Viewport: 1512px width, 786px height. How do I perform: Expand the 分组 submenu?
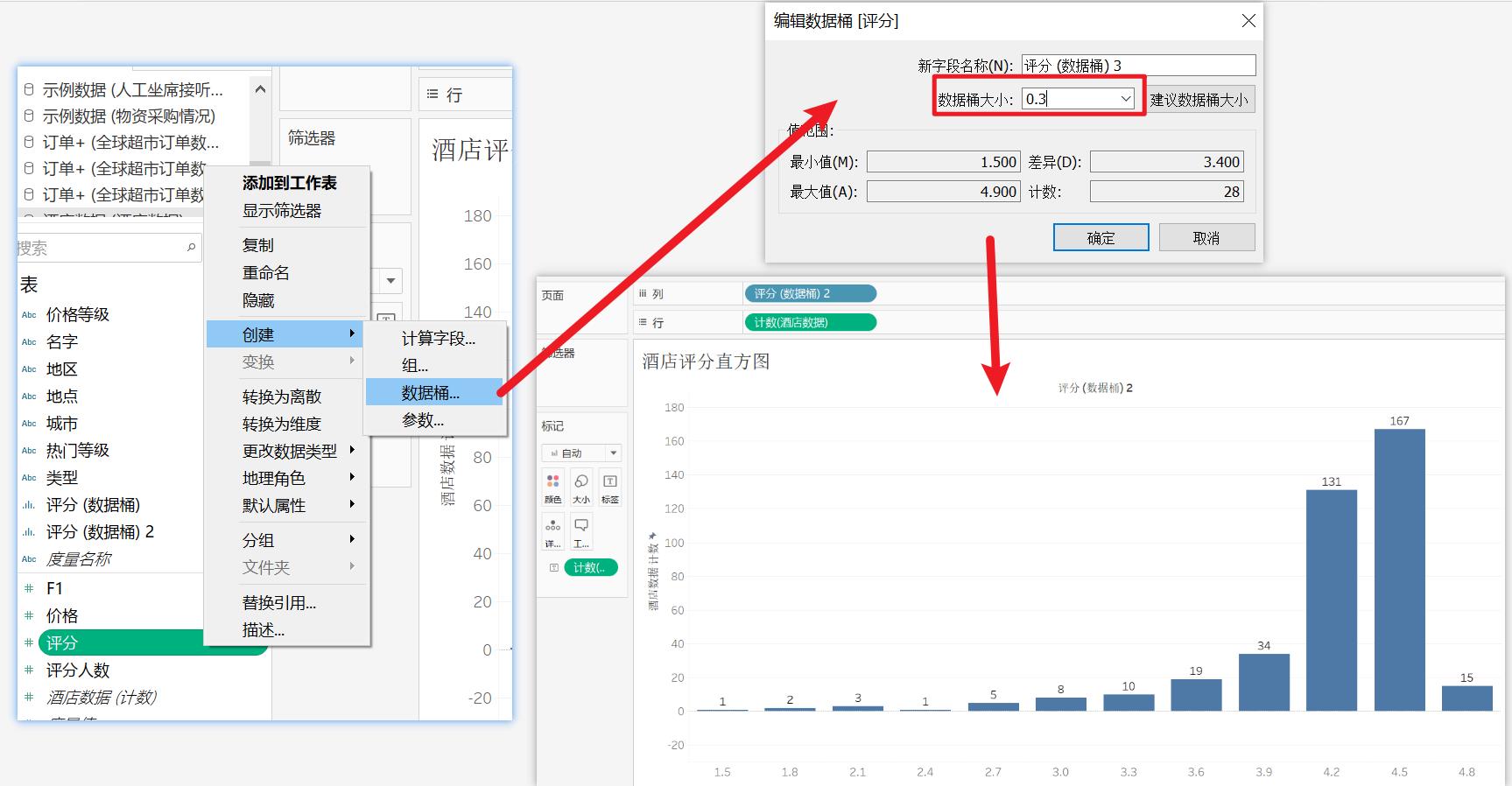click(352, 539)
